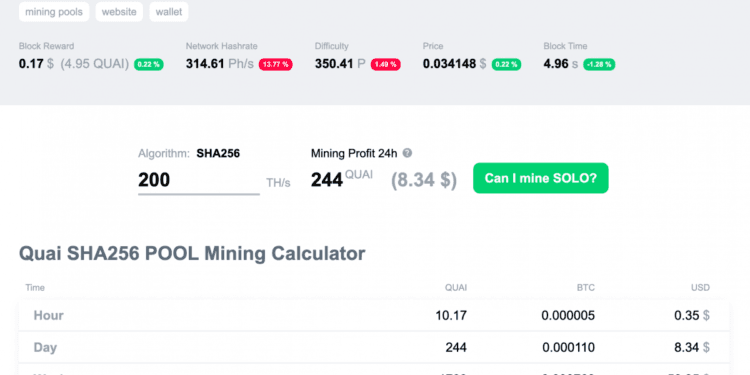Click the QUAI column header
Image resolution: width=750 pixels, height=375 pixels.
(x=456, y=287)
